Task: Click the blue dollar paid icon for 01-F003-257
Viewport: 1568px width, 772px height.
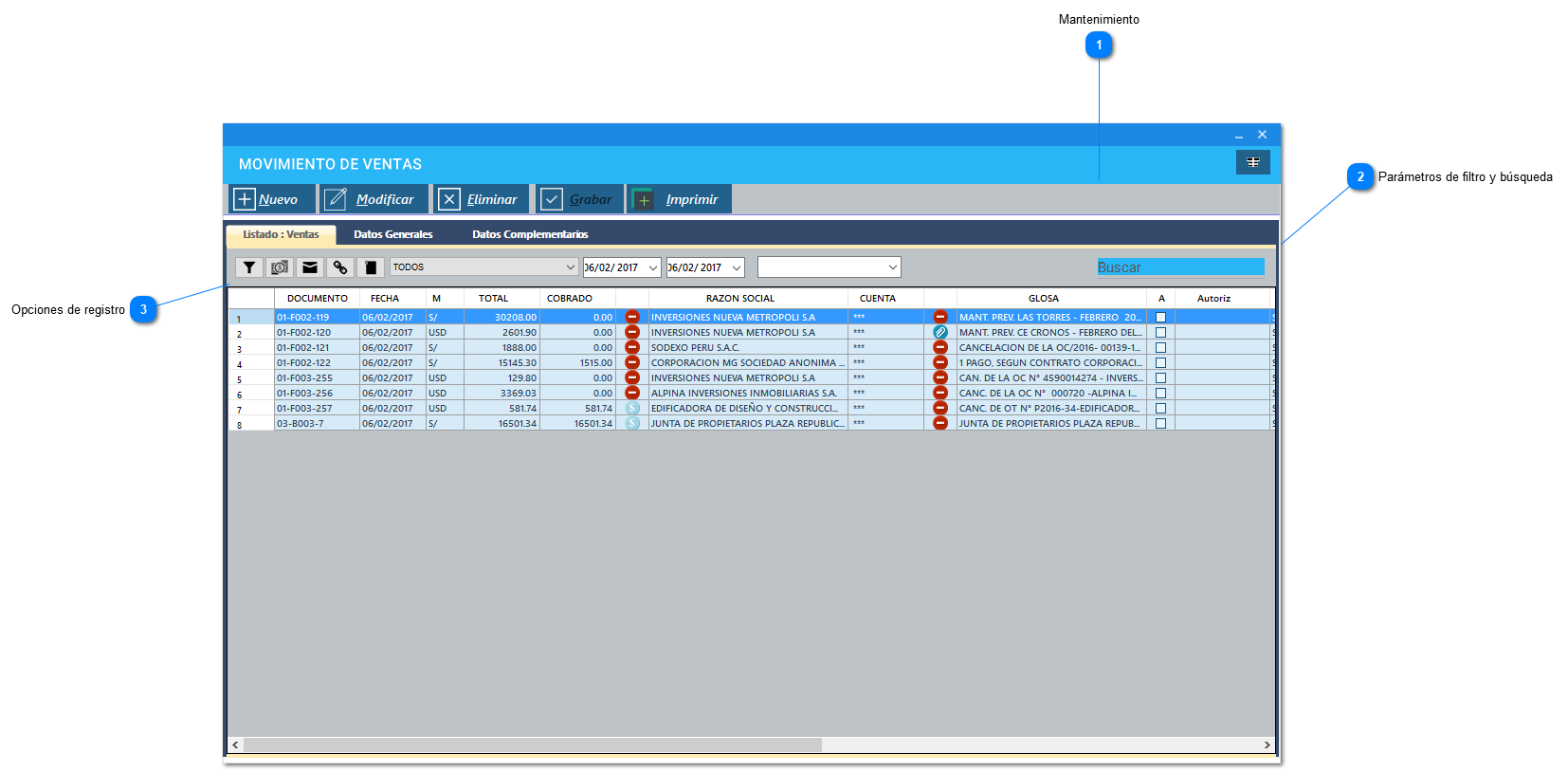Action: click(632, 408)
